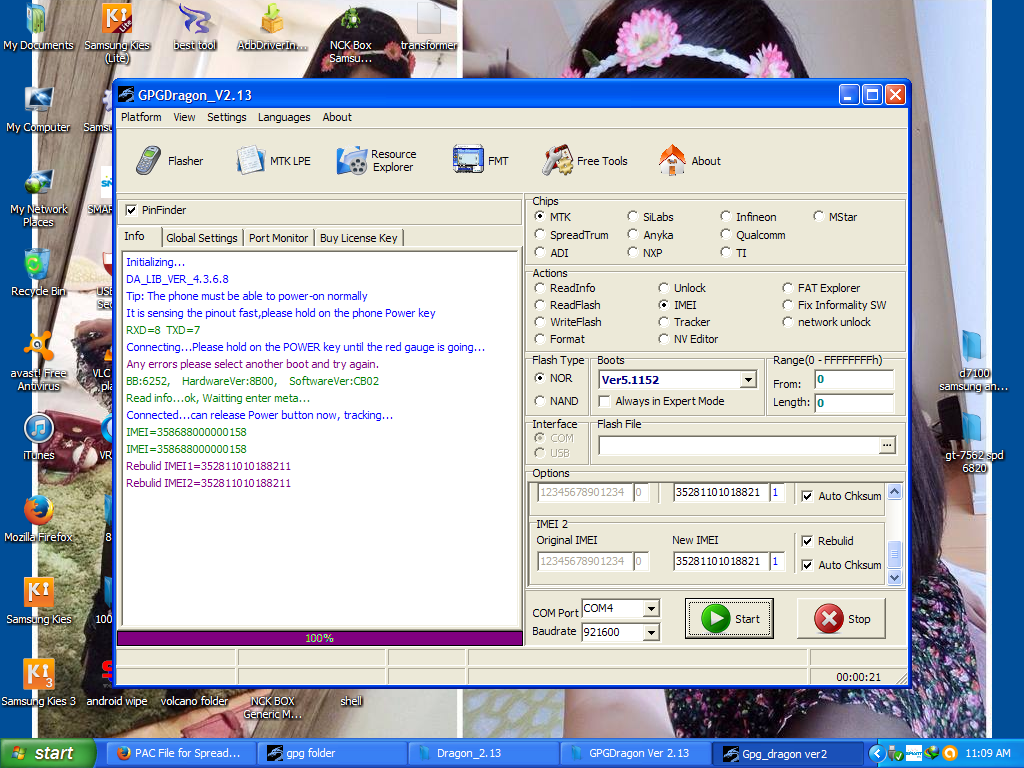This screenshot has width=1024, height=768.
Task: Click the red Stop button
Action: 841,619
